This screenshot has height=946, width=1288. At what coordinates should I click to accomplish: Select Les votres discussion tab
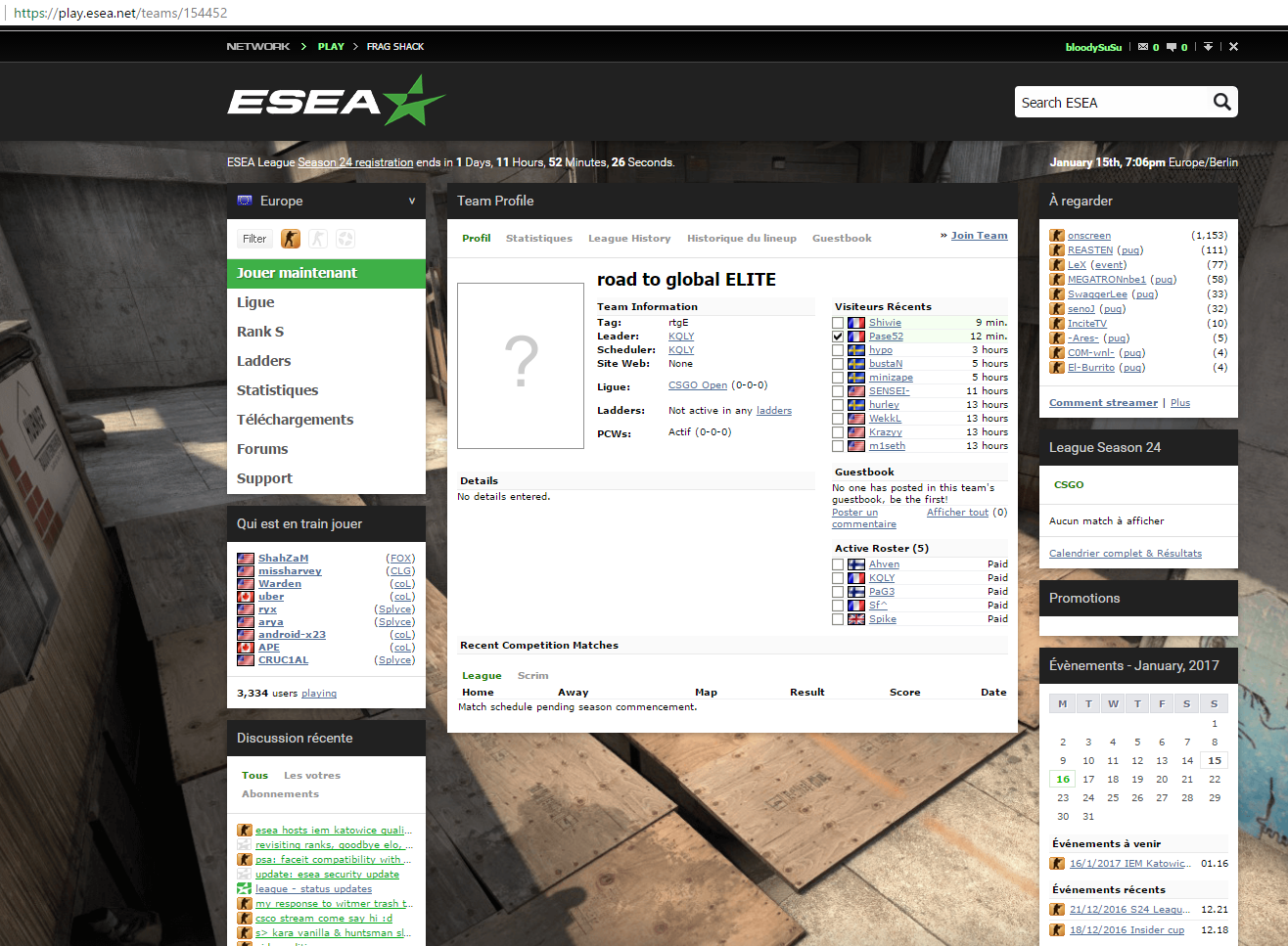pos(312,776)
